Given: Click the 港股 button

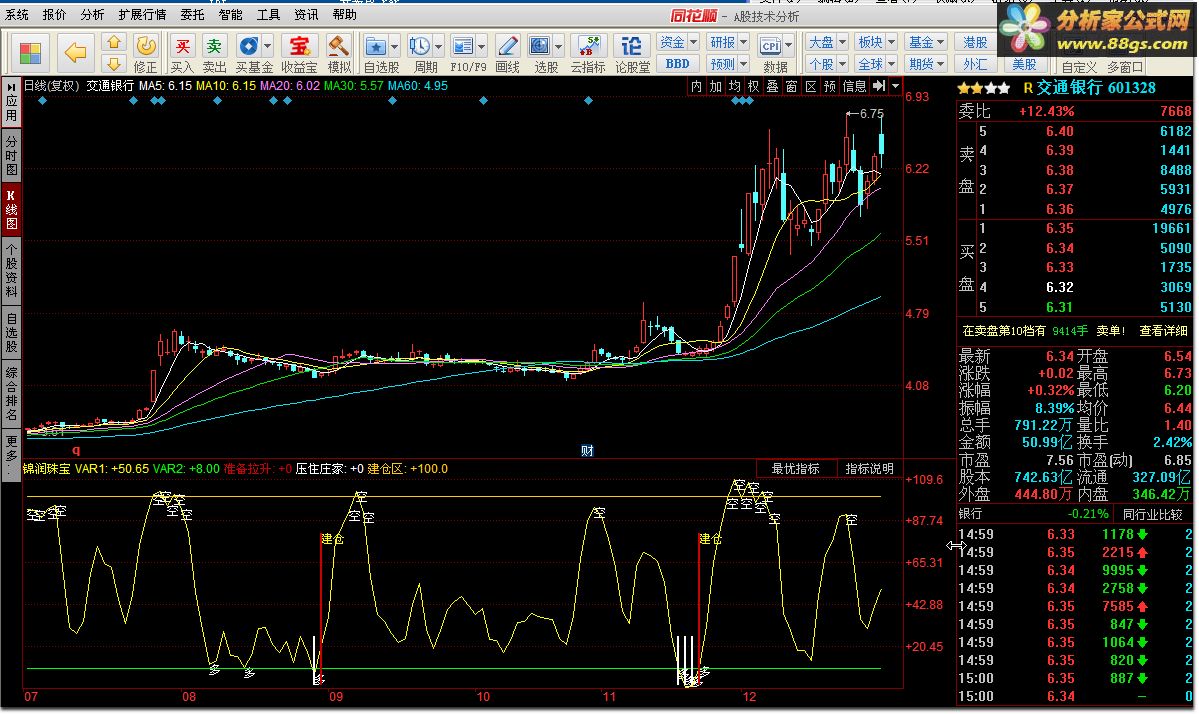Looking at the screenshot, I should click(975, 42).
